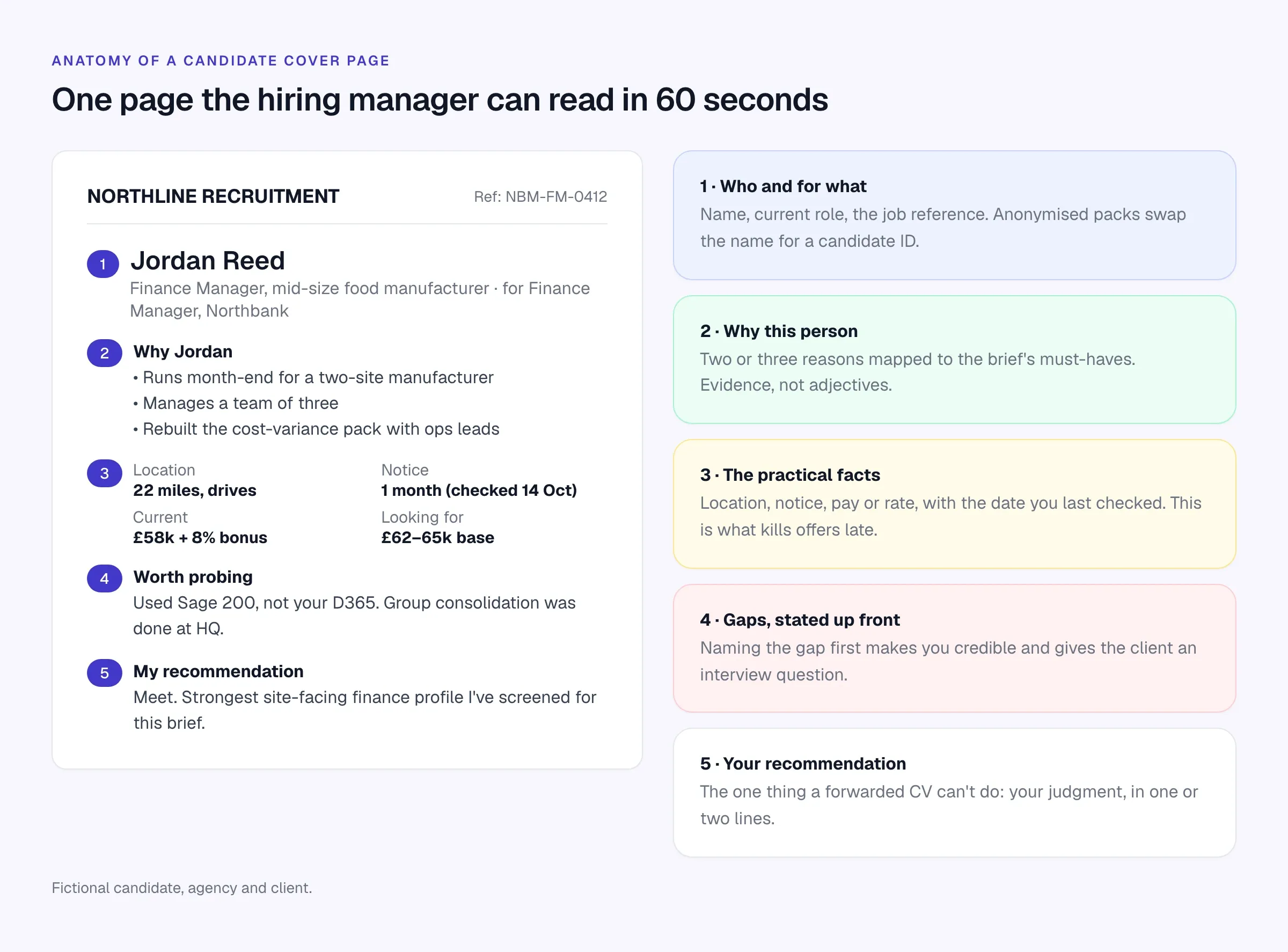Click the bullet 'Runs month-end for a two-site manufacturer'
This screenshot has width=1288, height=952.
click(313, 377)
